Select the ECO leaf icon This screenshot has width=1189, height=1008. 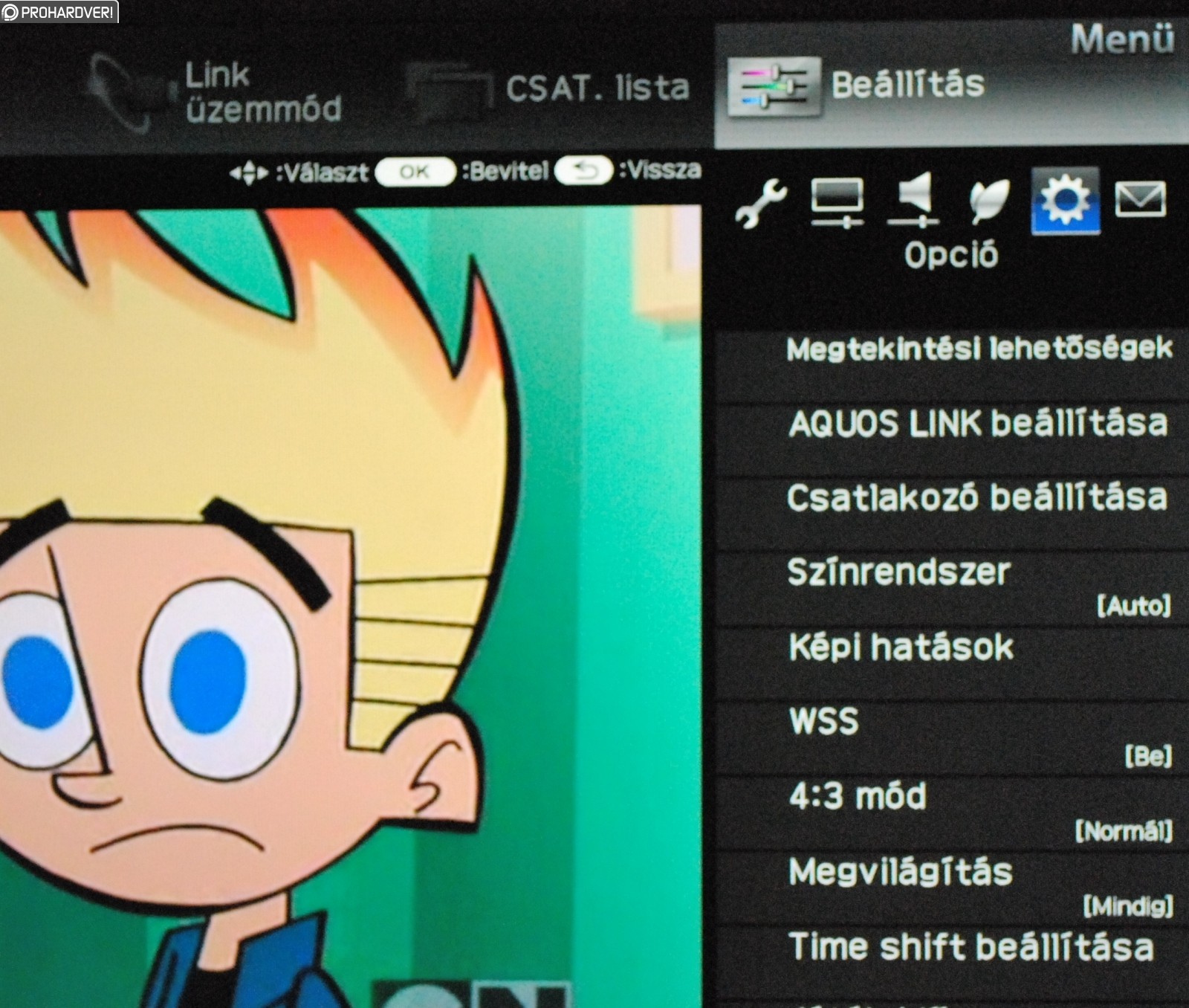(x=989, y=201)
